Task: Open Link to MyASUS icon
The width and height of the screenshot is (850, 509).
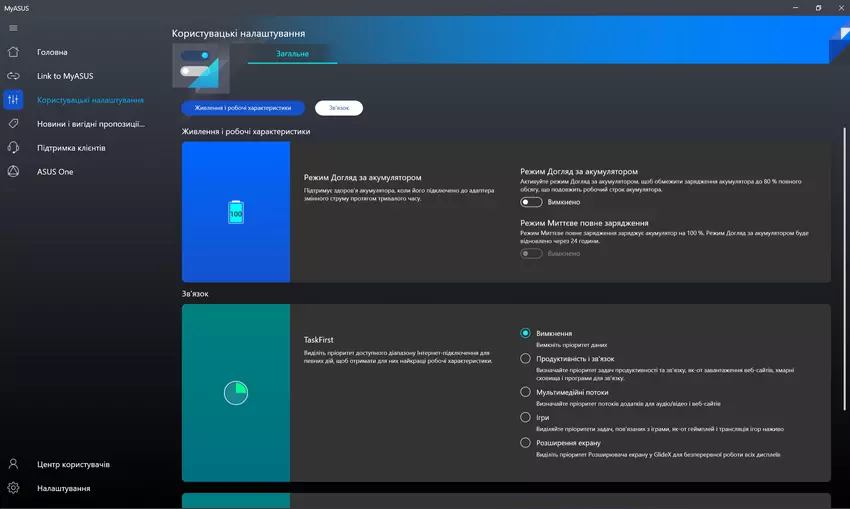Action: tap(13, 76)
